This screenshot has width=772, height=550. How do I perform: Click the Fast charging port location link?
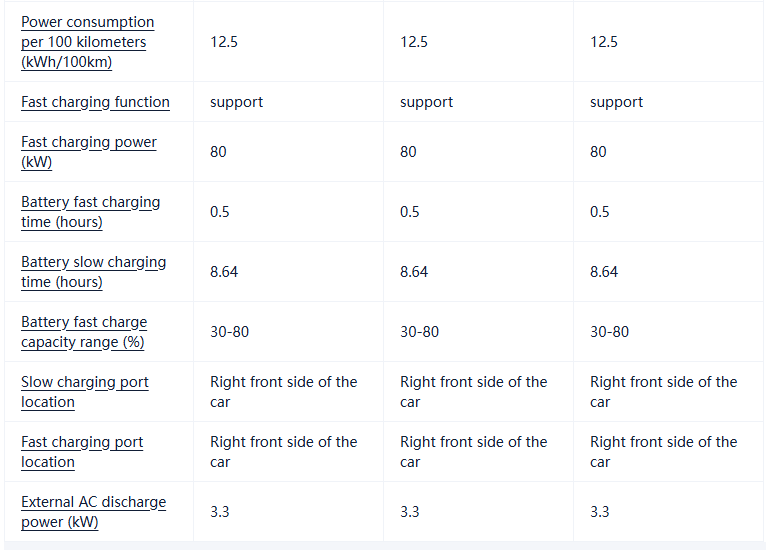click(82, 452)
